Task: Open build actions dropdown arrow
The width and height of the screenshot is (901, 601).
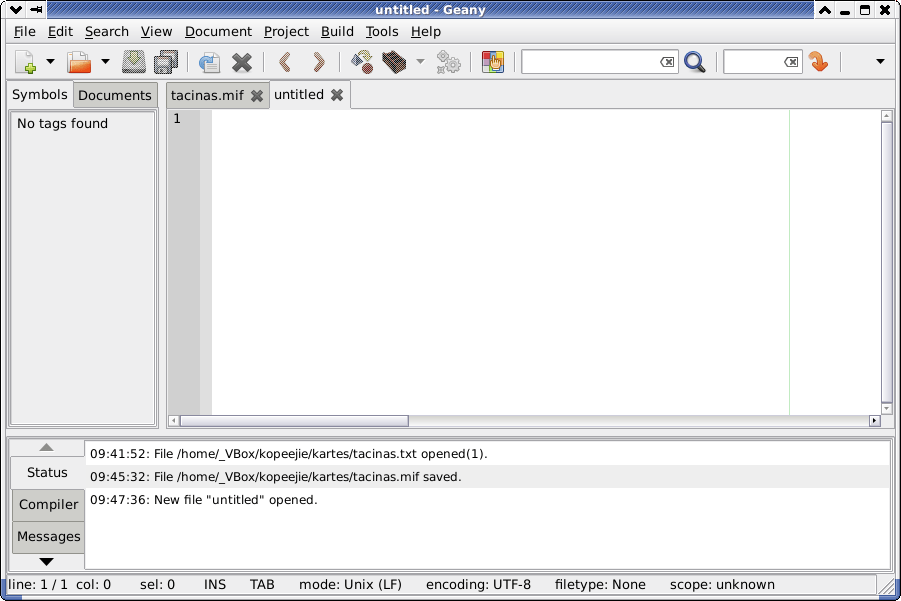Action: click(421, 61)
